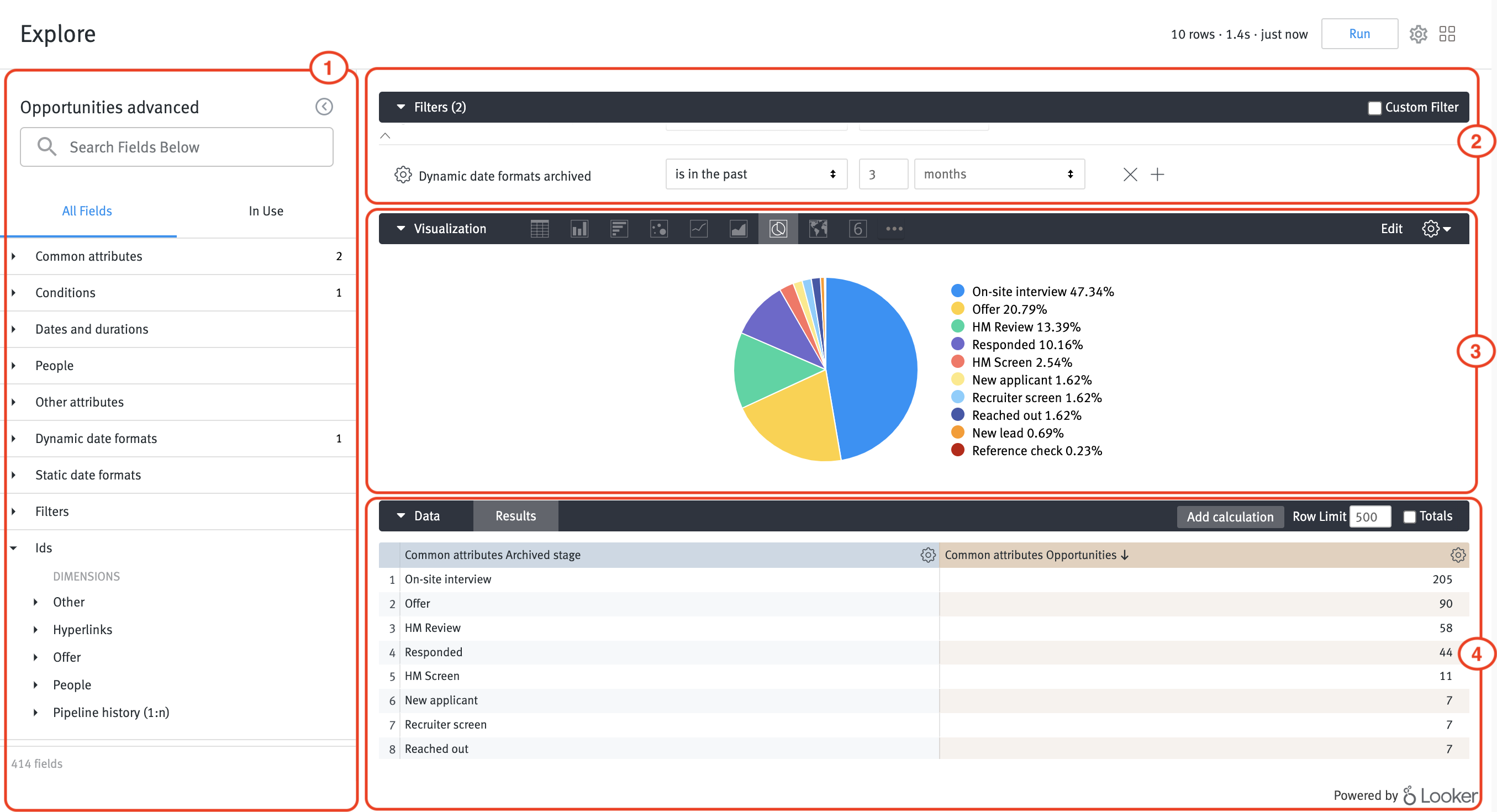Click the Run button
This screenshot has width=1497, height=812.
[1359, 33]
